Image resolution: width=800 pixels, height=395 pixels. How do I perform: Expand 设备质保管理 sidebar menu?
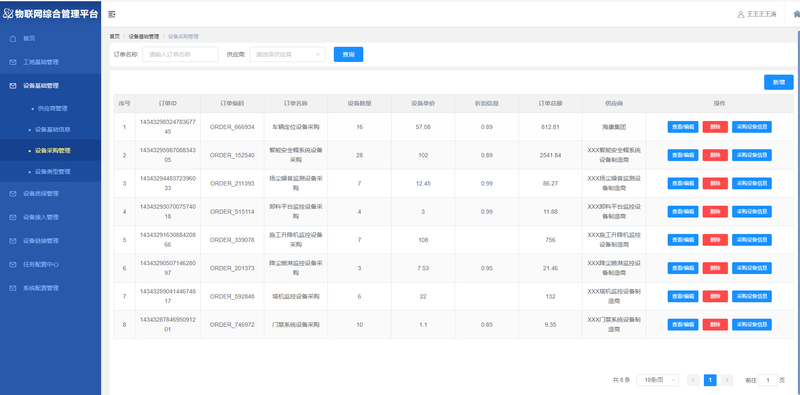pos(51,193)
